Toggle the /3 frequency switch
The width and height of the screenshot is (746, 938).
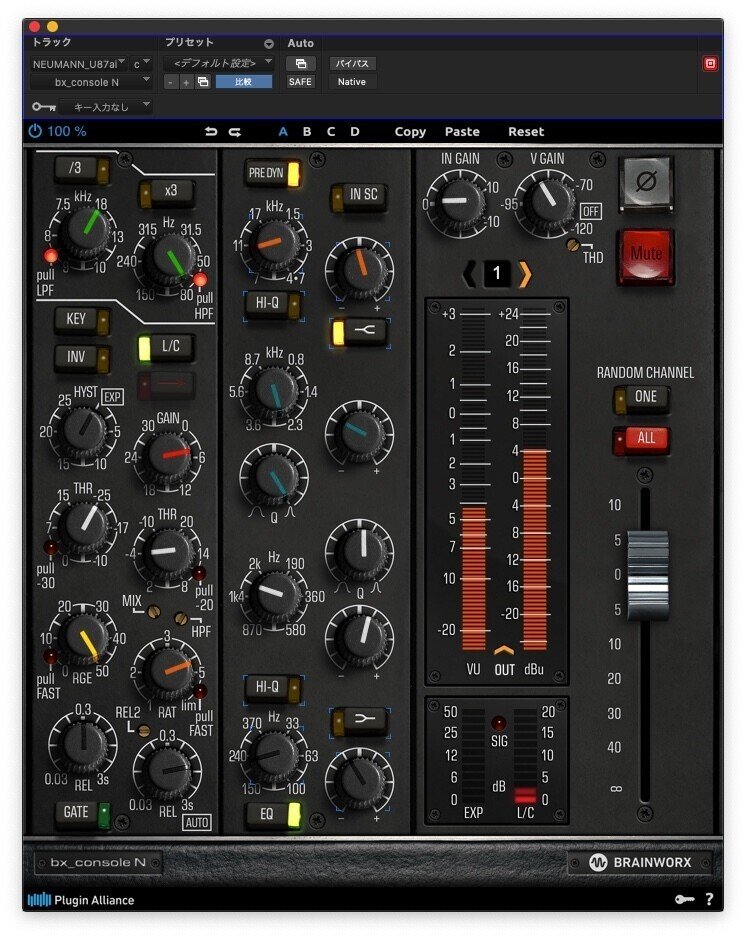[x=82, y=169]
